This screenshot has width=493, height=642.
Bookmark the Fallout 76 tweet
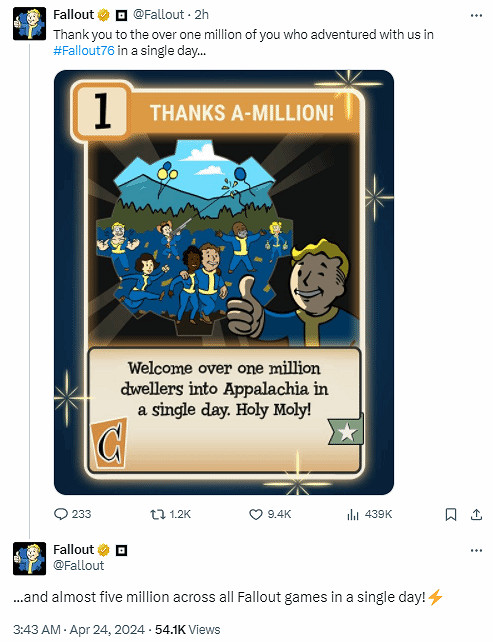click(450, 514)
